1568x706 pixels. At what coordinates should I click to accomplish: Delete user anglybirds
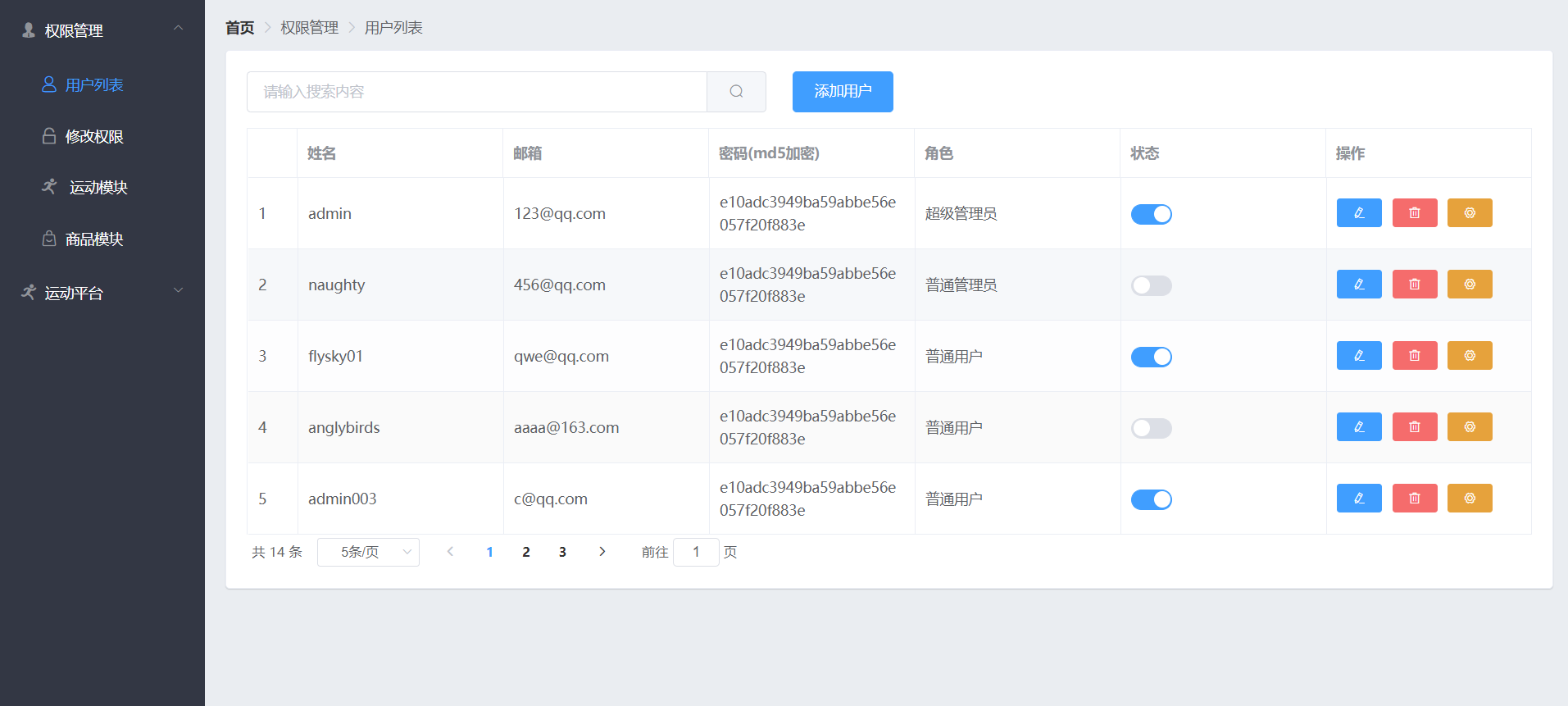pyautogui.click(x=1415, y=427)
